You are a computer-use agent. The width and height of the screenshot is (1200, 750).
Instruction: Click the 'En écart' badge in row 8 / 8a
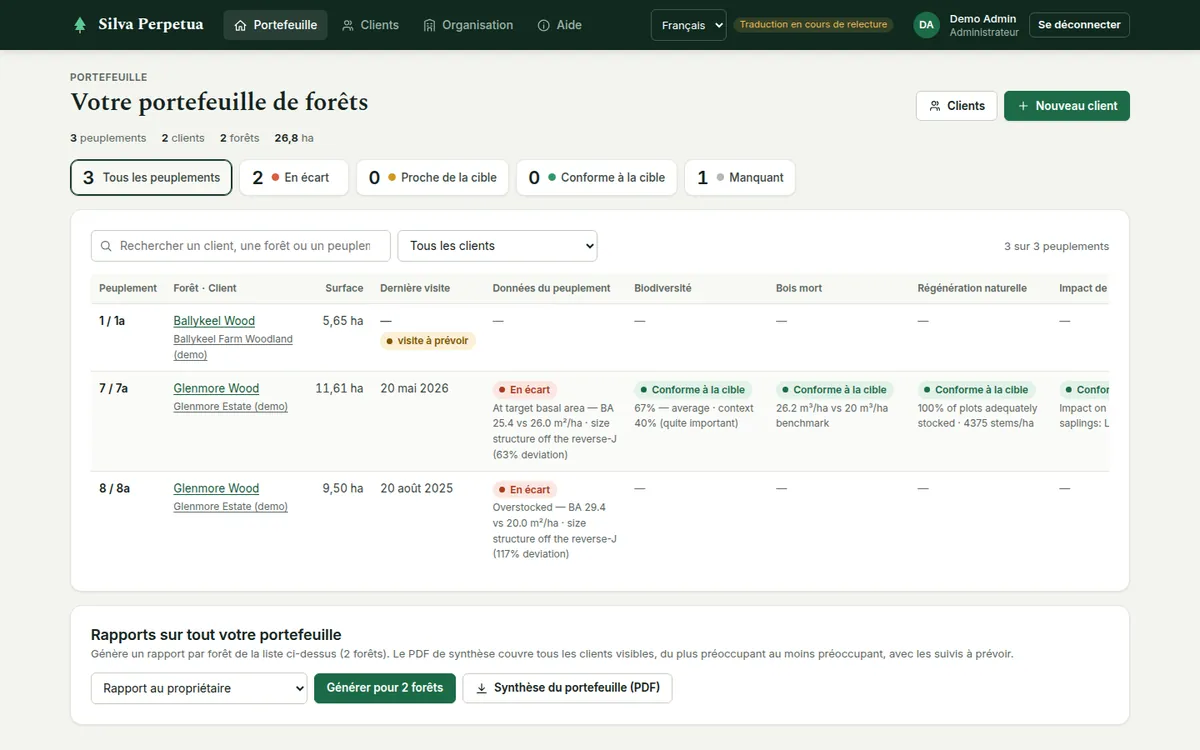525,490
